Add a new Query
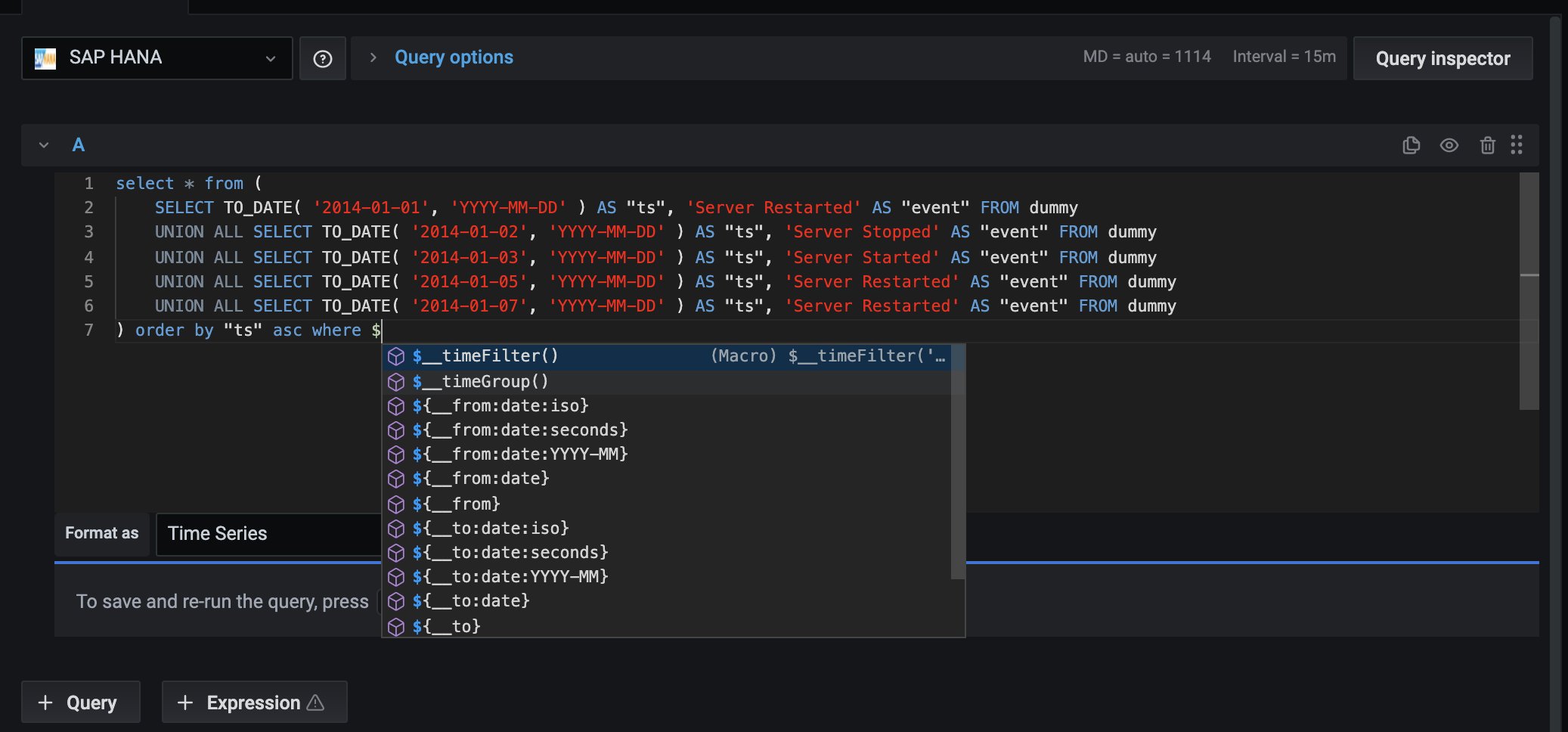This screenshot has width=1568, height=732. click(x=80, y=703)
